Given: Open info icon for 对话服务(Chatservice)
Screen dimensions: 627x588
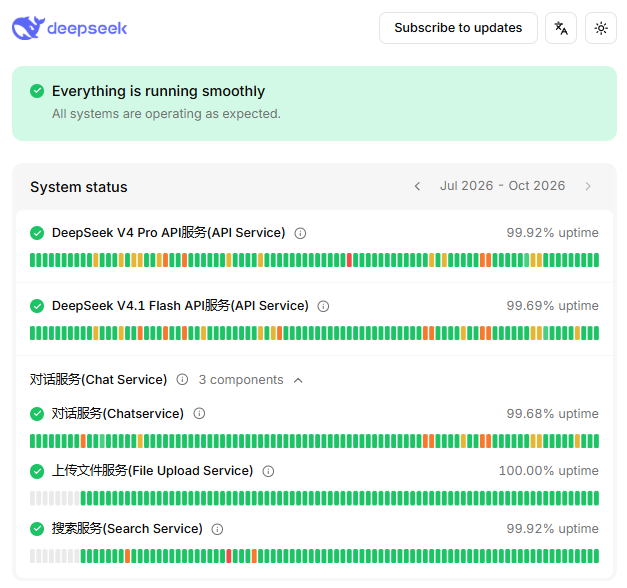Looking at the screenshot, I should point(199,413).
